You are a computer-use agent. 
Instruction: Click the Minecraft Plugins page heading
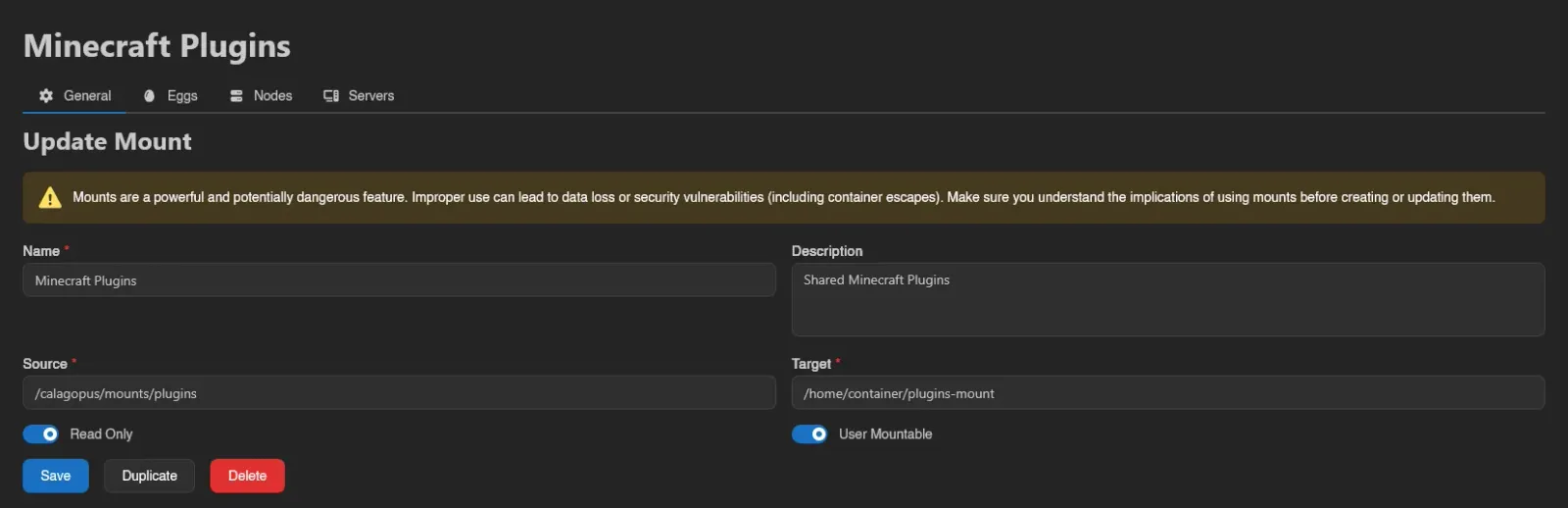(157, 46)
